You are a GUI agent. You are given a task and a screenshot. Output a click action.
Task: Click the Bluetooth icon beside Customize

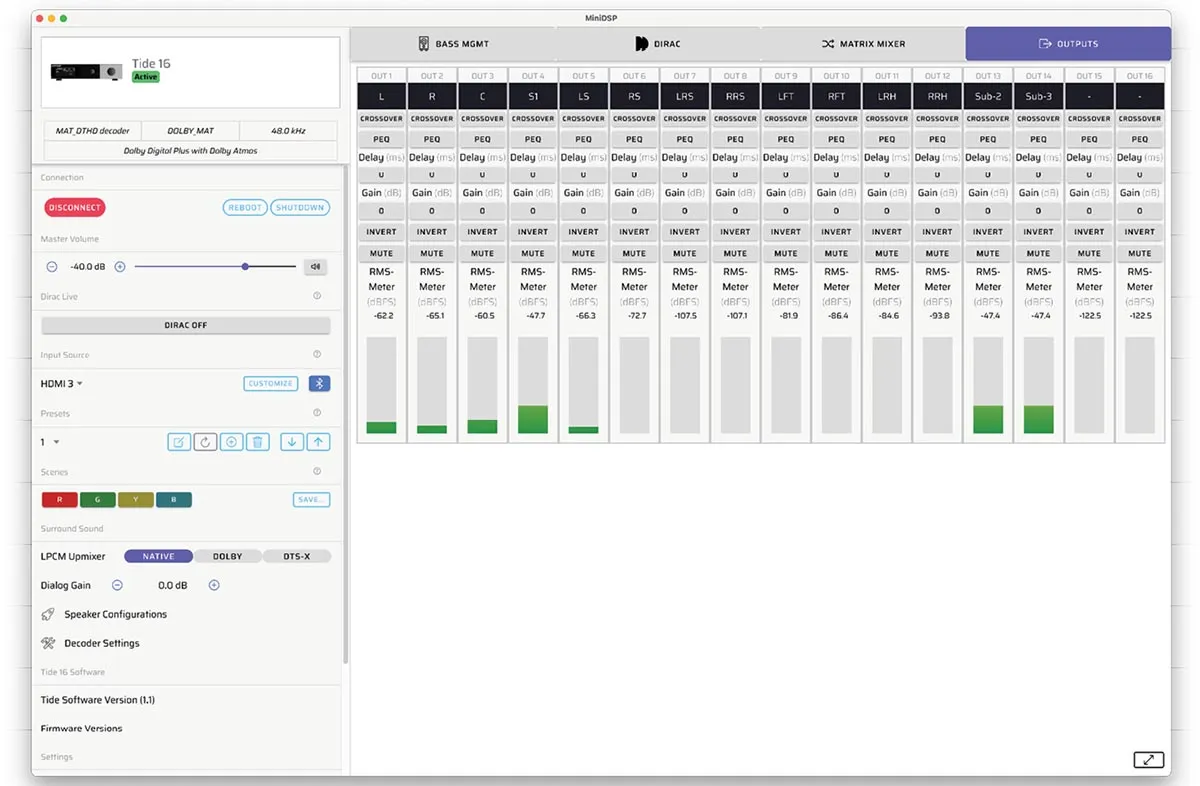tap(319, 383)
